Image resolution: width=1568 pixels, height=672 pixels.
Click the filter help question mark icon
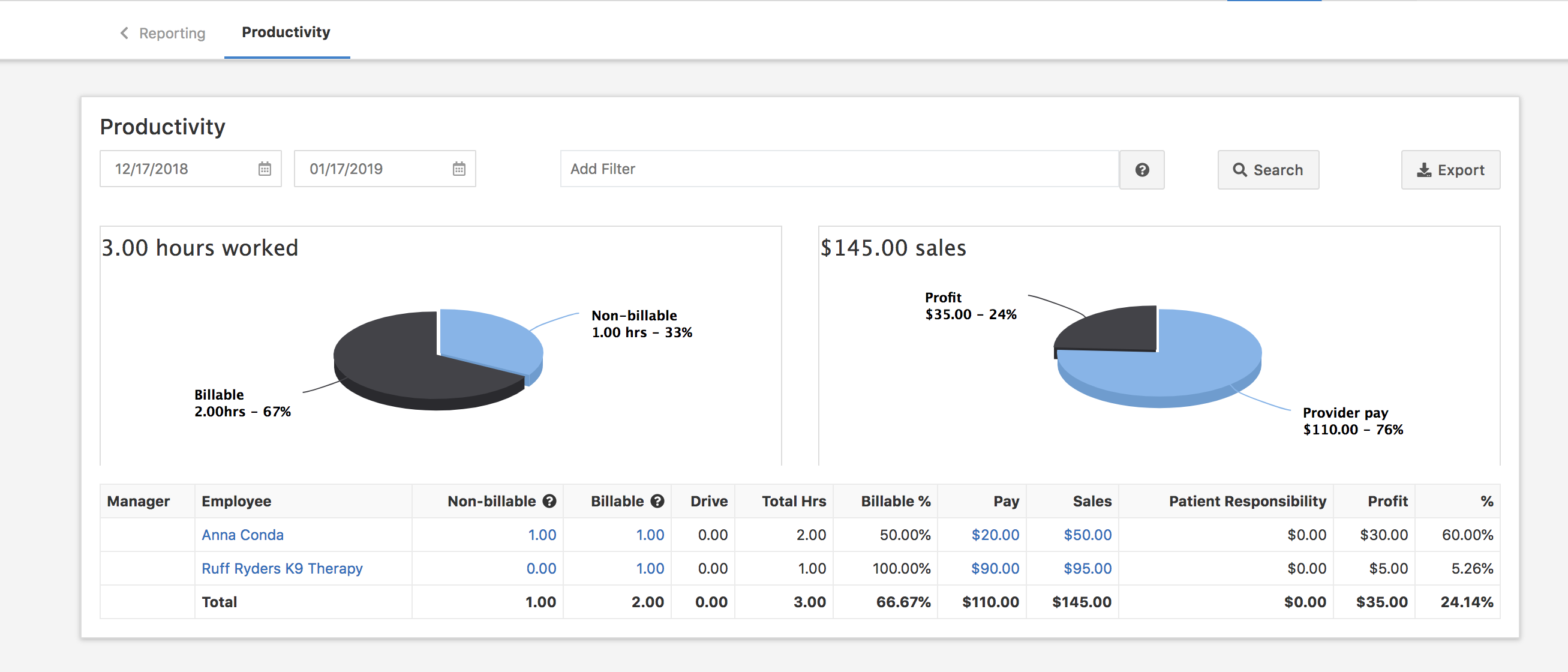pyautogui.click(x=1142, y=170)
